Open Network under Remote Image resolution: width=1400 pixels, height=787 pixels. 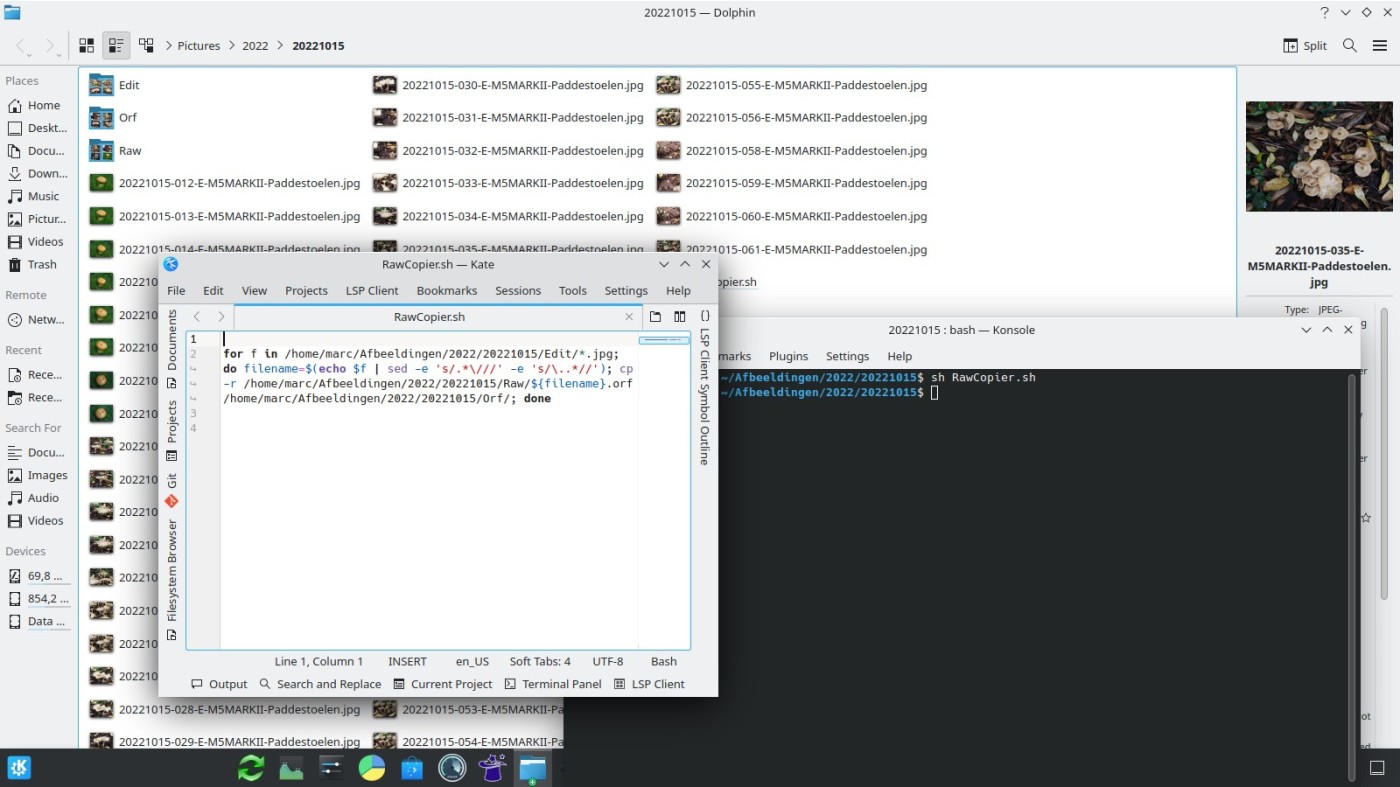(37, 320)
